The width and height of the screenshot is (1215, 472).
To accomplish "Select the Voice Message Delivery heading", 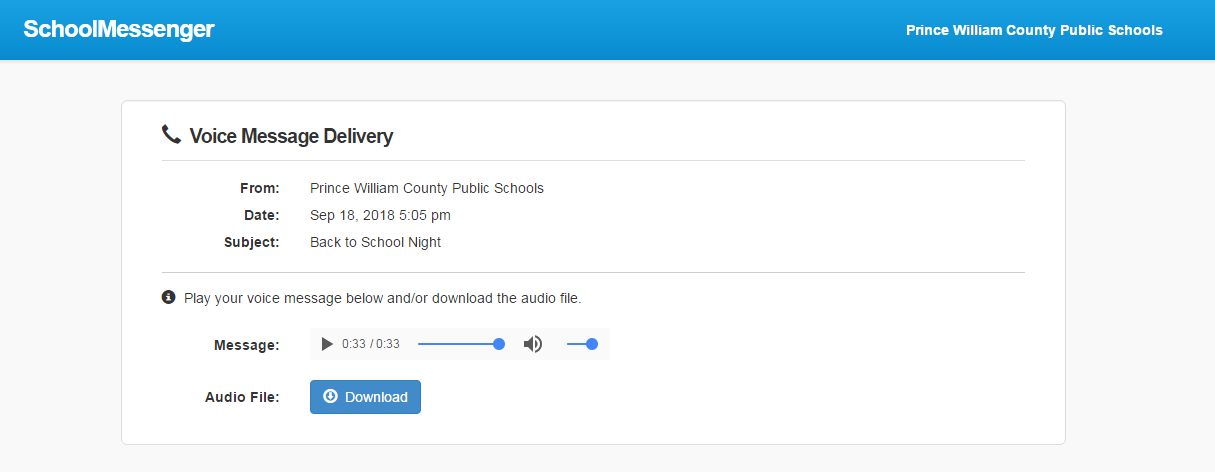I will (291, 136).
